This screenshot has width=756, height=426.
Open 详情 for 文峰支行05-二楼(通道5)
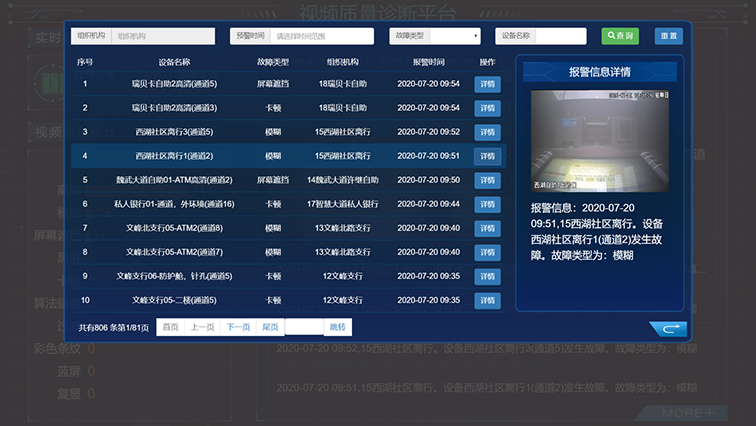click(x=487, y=300)
